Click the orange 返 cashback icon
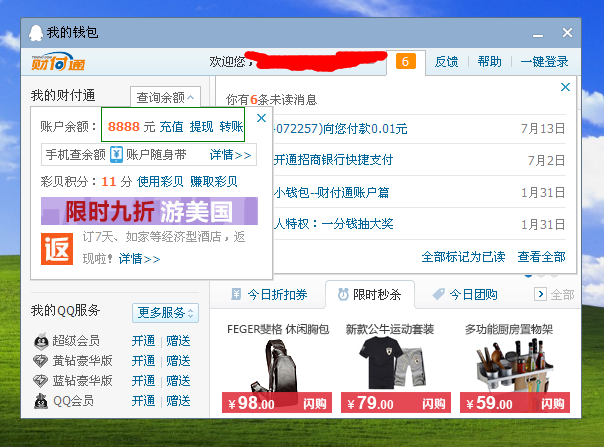Screen dimensions: 604x447 coord(57,249)
